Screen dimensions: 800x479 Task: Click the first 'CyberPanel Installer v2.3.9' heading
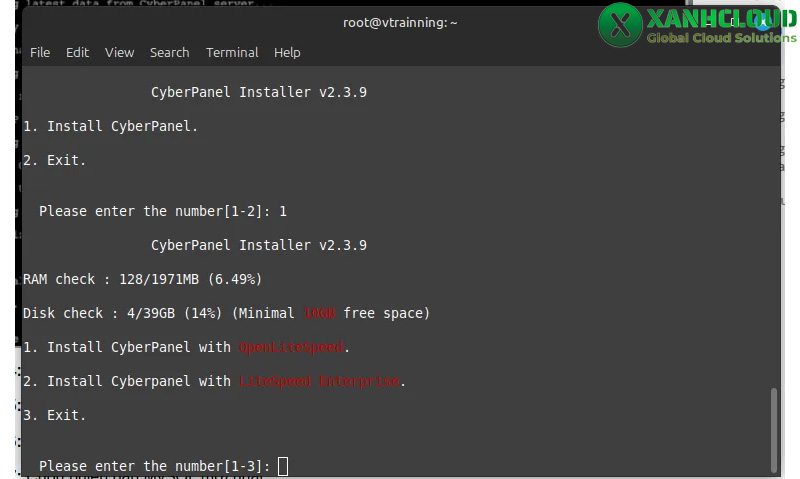(259, 92)
